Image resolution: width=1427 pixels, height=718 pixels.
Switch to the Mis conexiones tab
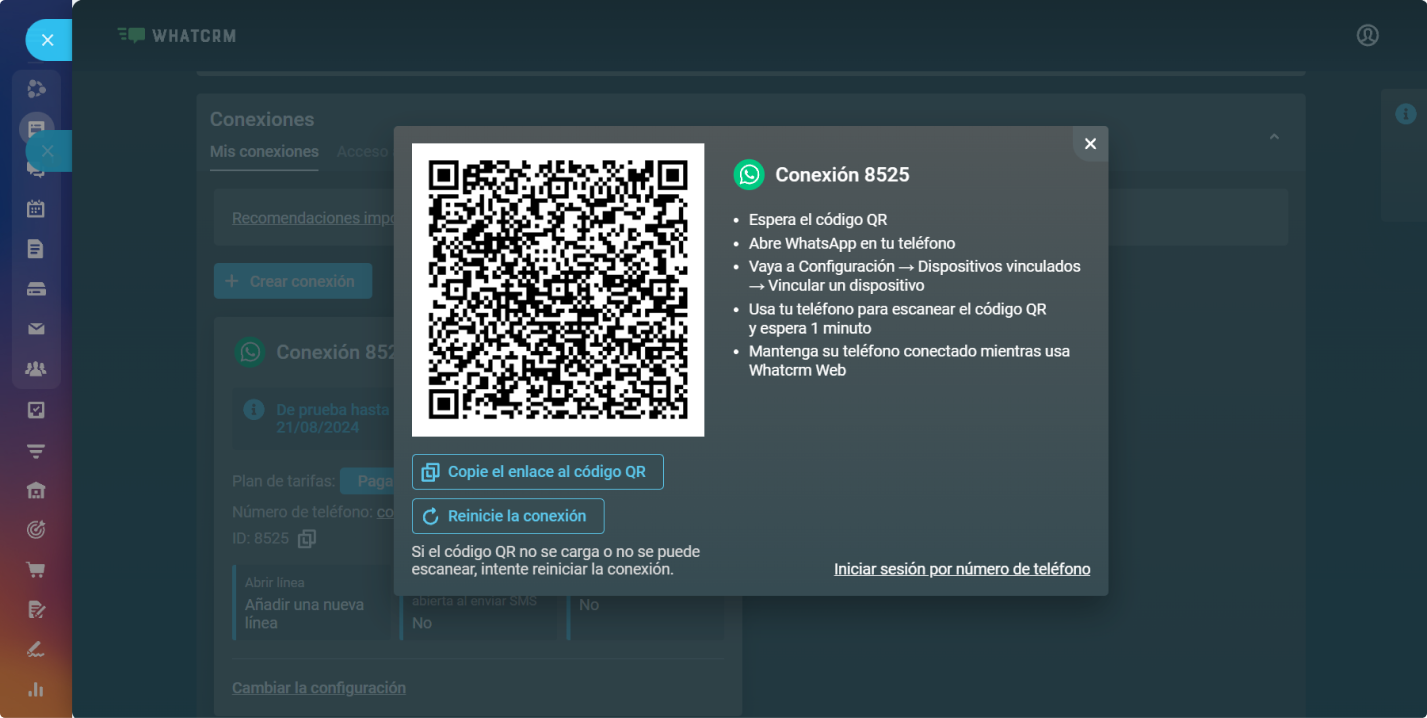pyautogui.click(x=264, y=152)
